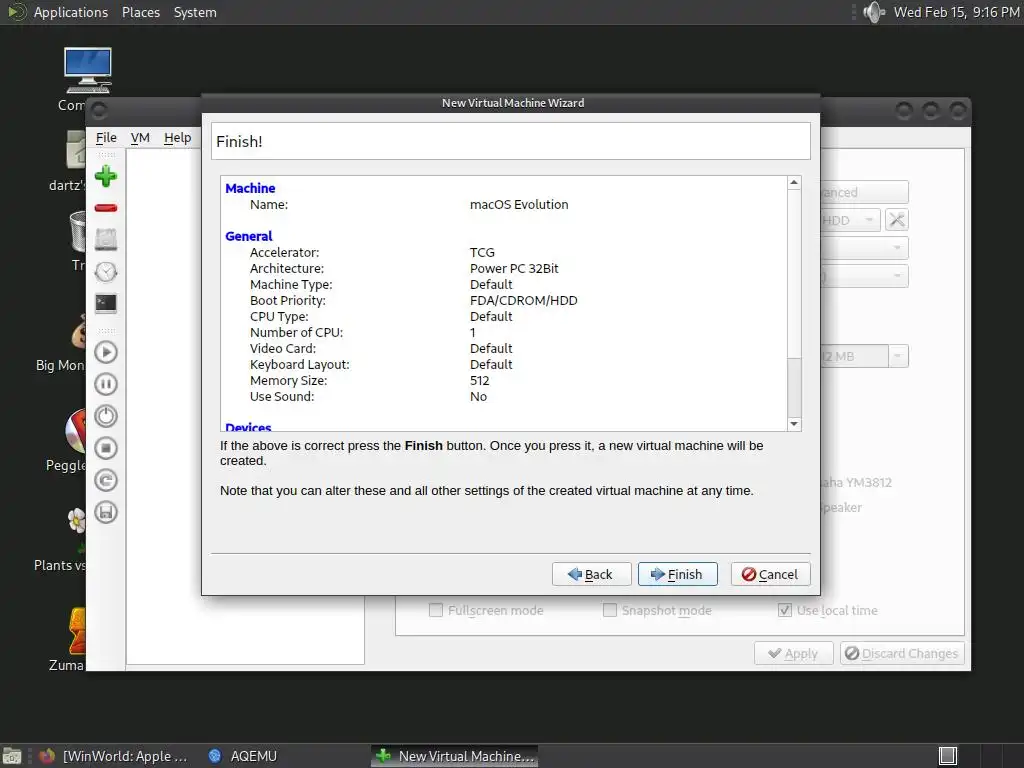Click the Apply button in AQEMU window

click(x=793, y=653)
